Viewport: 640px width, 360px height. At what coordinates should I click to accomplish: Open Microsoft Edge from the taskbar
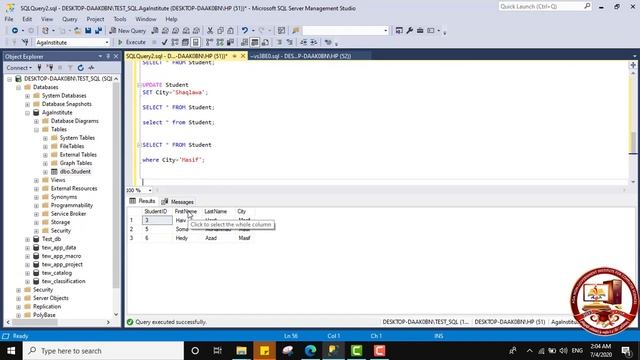[310, 351]
